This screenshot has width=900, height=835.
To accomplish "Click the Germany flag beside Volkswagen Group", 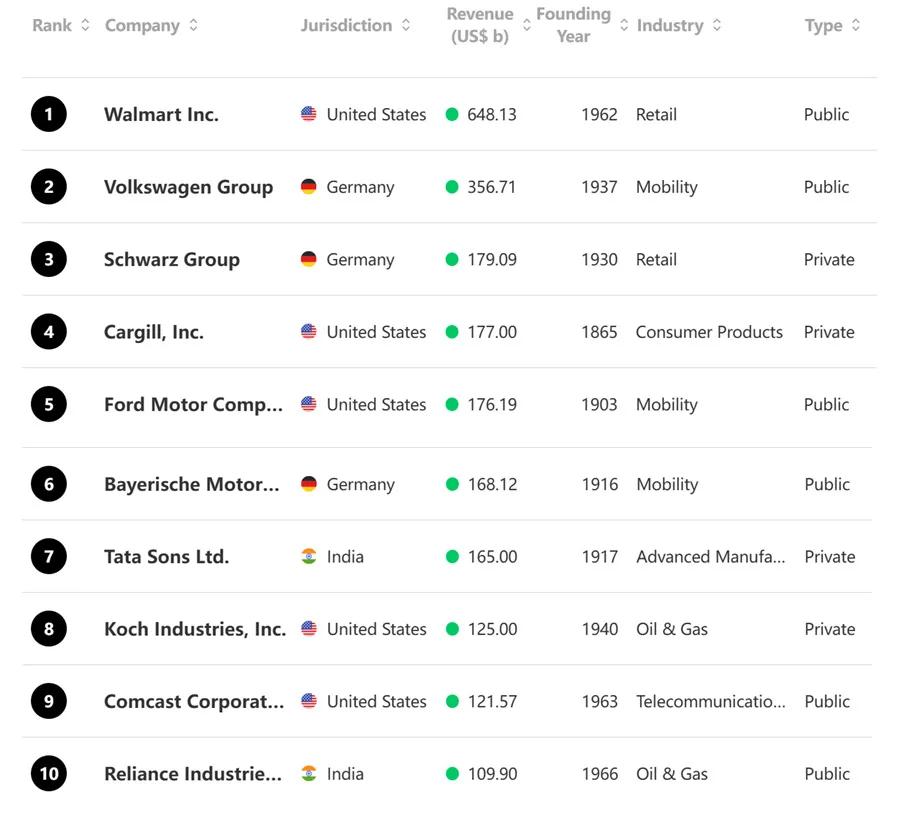I will (x=309, y=187).
